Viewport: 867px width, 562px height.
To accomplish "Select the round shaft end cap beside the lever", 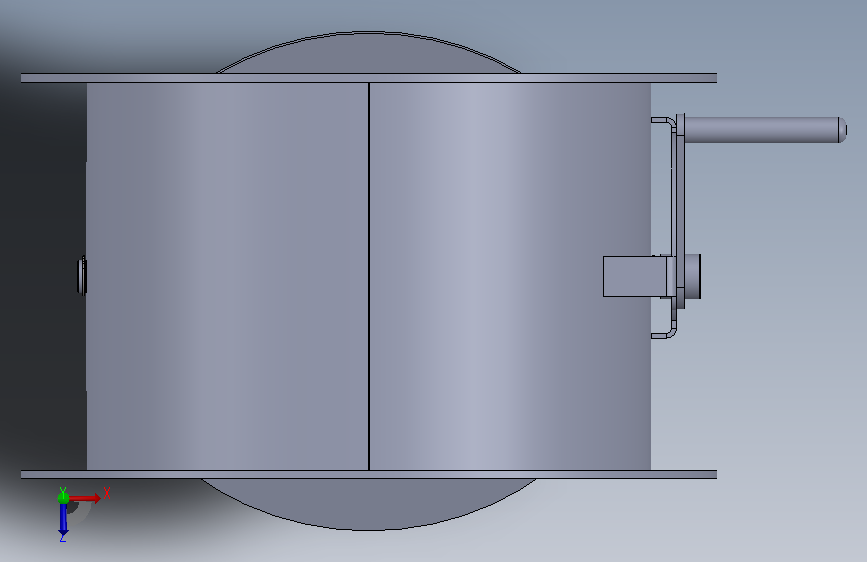I will point(693,277).
